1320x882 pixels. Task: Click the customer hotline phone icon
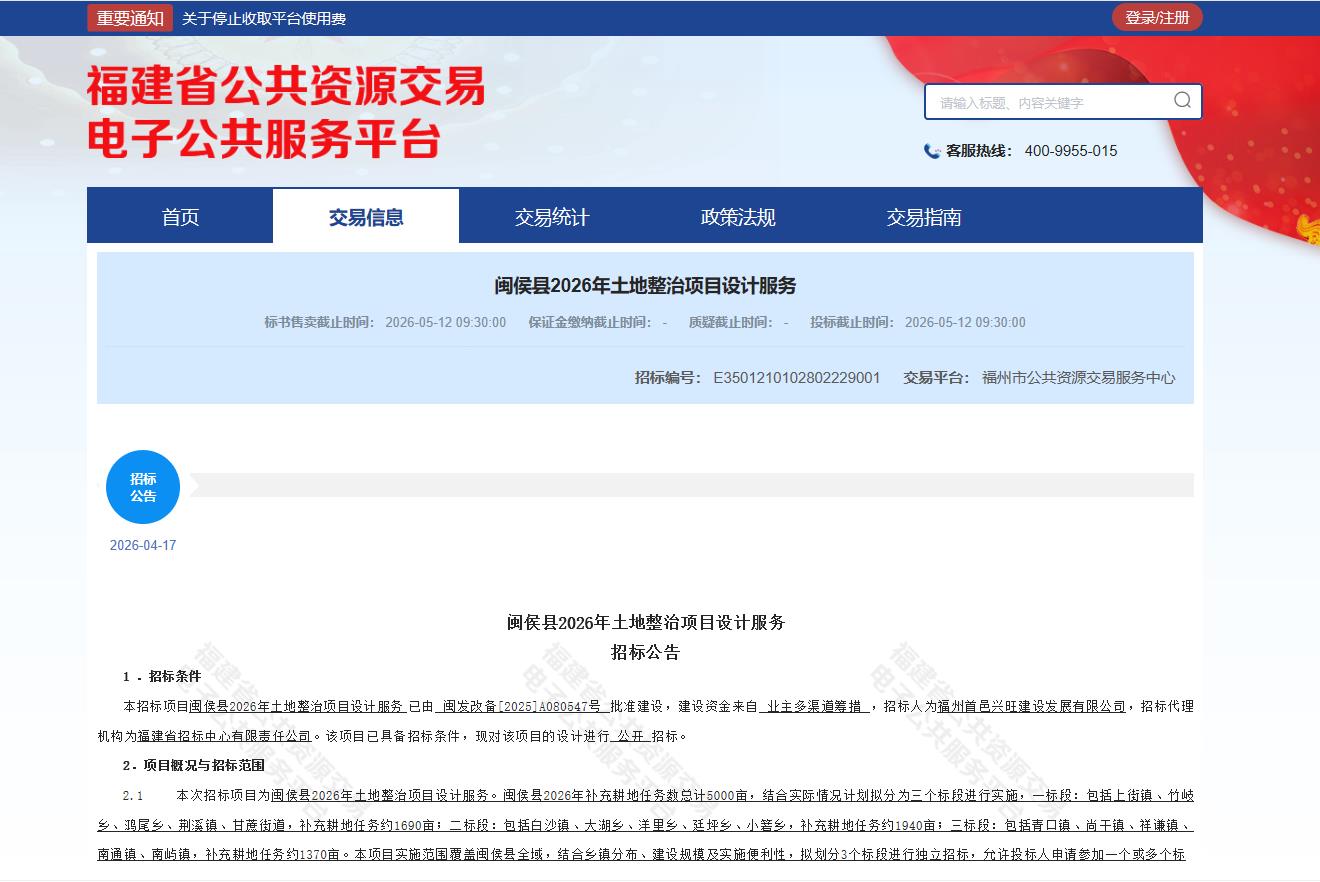pos(932,151)
